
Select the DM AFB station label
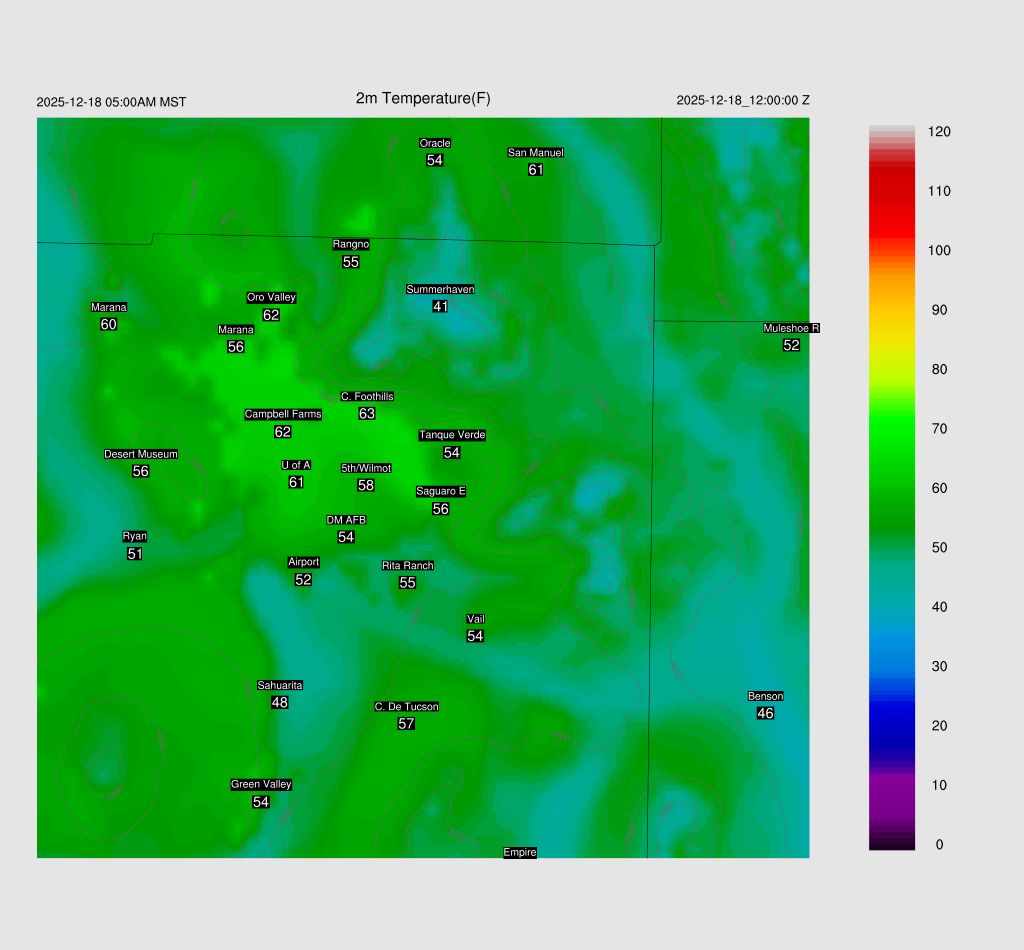pyautogui.click(x=346, y=520)
